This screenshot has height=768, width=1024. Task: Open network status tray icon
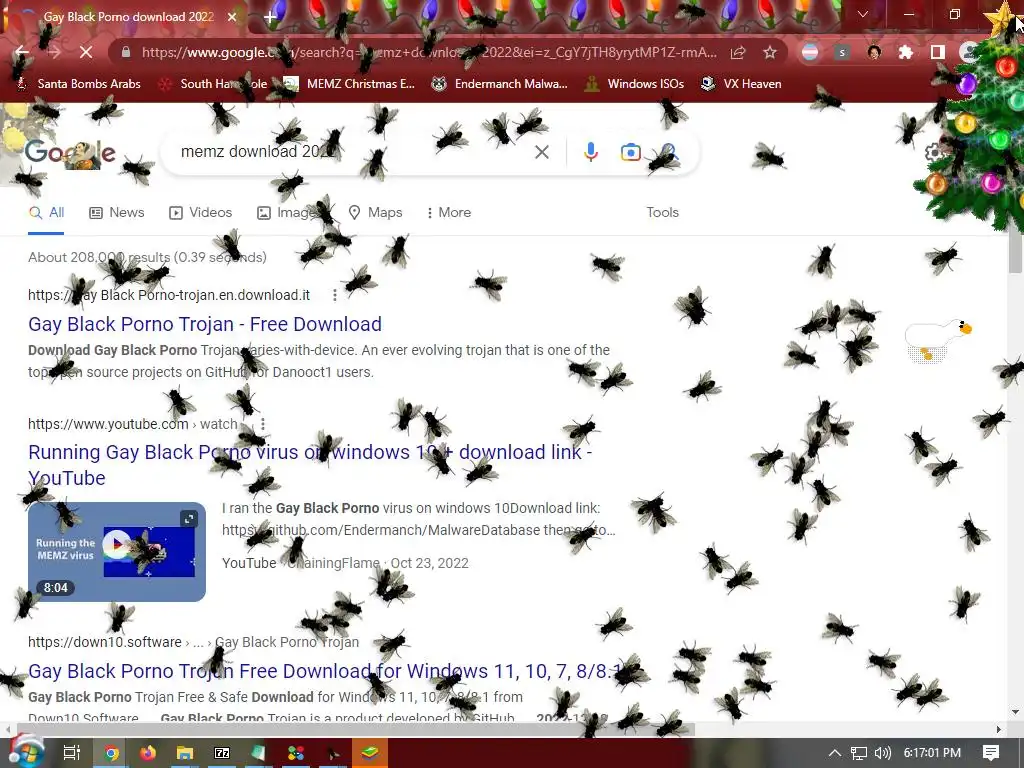pos(859,753)
